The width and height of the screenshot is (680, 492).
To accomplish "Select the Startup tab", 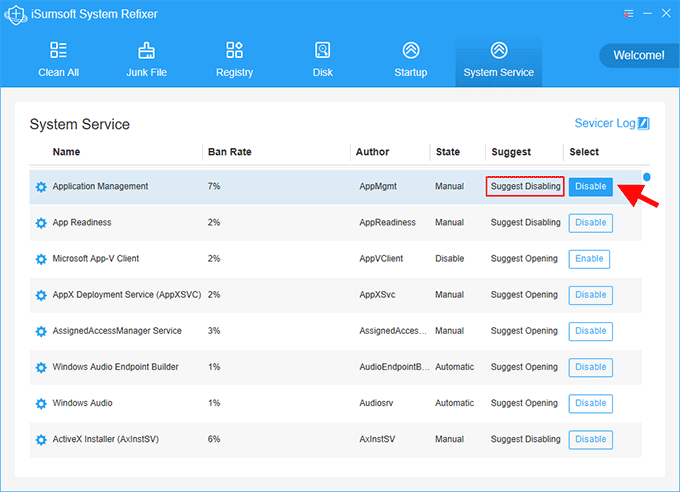I will pos(411,60).
